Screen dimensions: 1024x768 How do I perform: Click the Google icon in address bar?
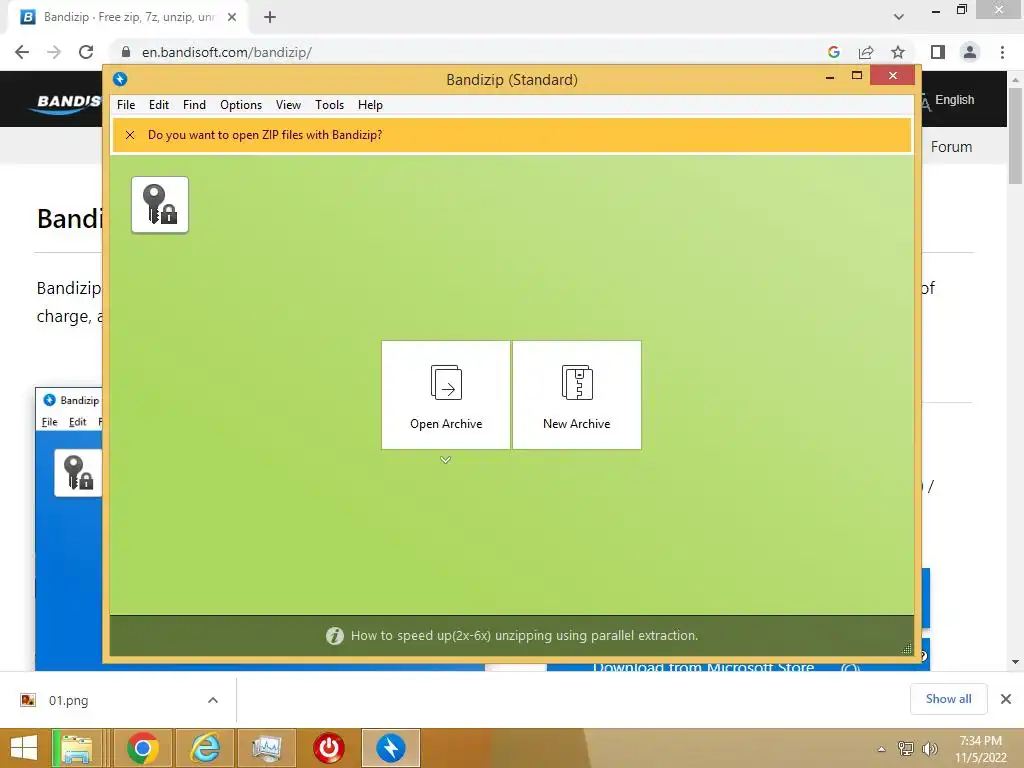[x=833, y=52]
